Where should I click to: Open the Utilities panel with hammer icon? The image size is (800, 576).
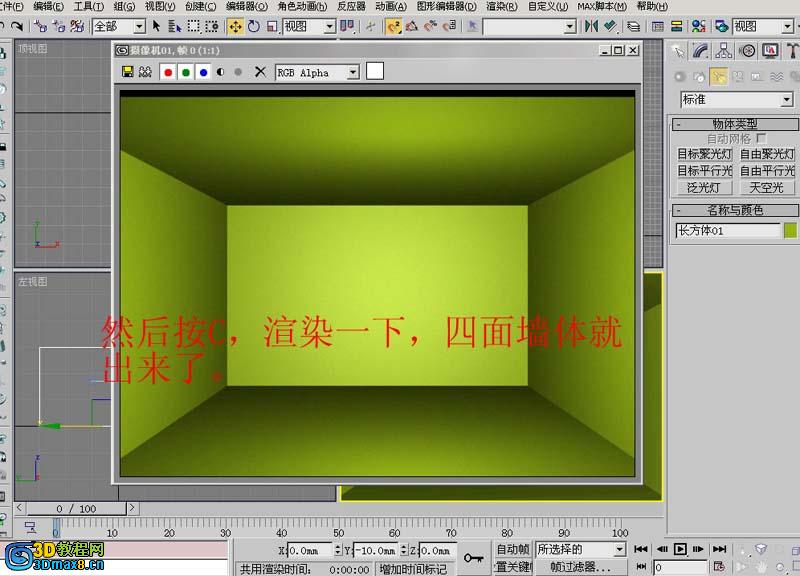pos(794,49)
